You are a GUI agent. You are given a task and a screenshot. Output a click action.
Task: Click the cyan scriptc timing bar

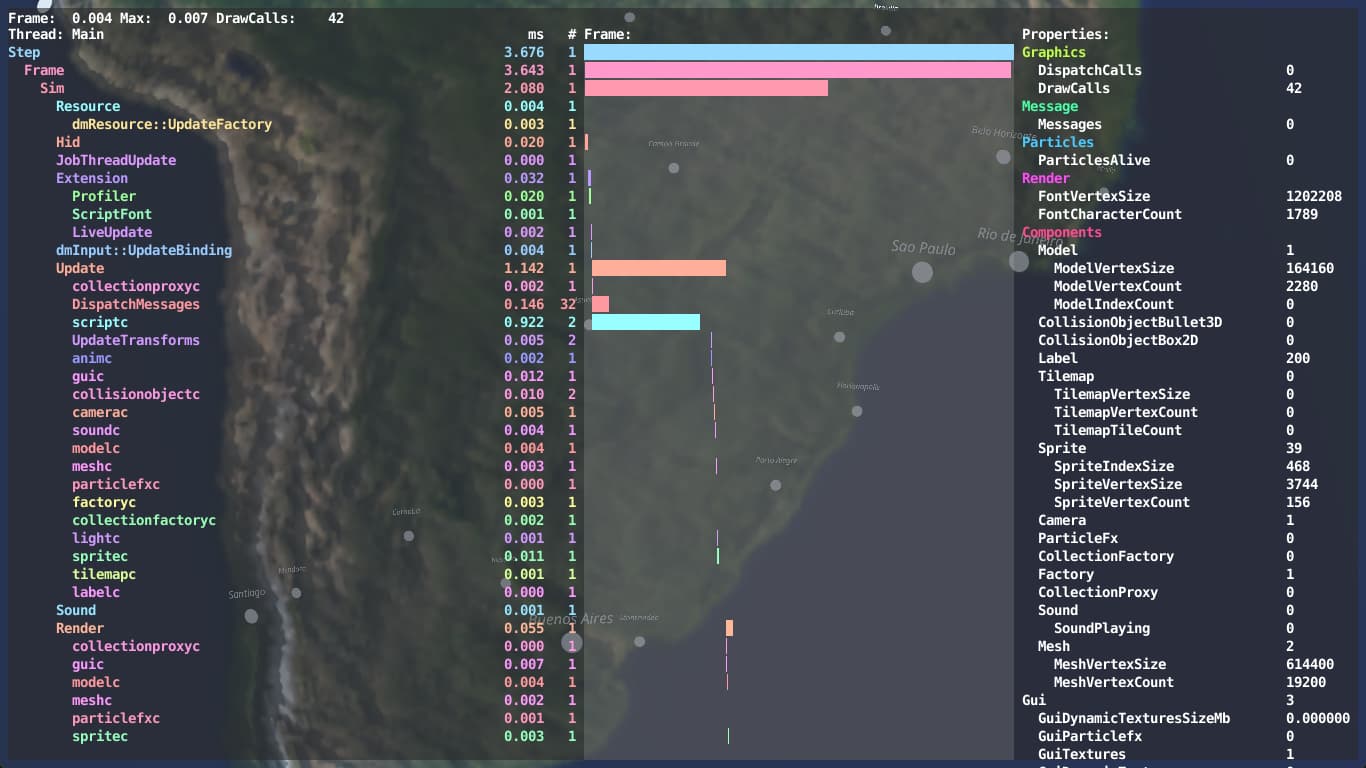pyautogui.click(x=645, y=322)
